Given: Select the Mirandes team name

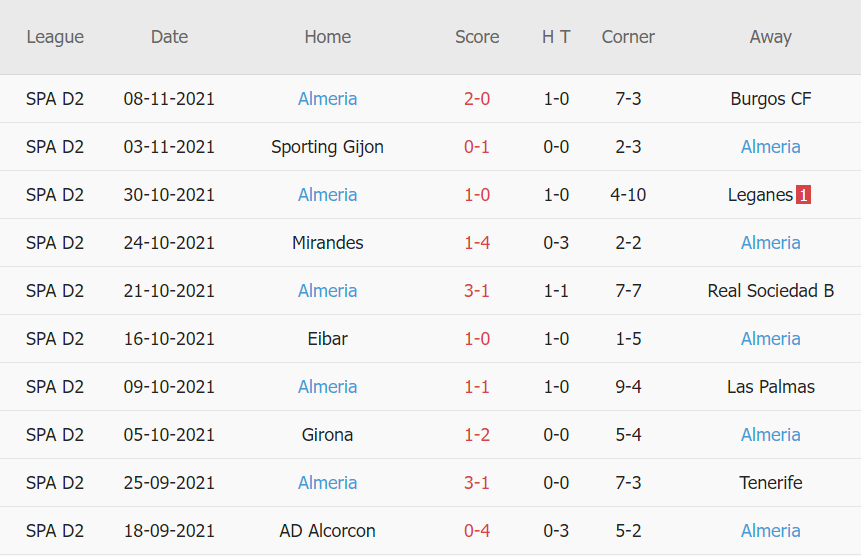Looking at the screenshot, I should [x=327, y=243].
